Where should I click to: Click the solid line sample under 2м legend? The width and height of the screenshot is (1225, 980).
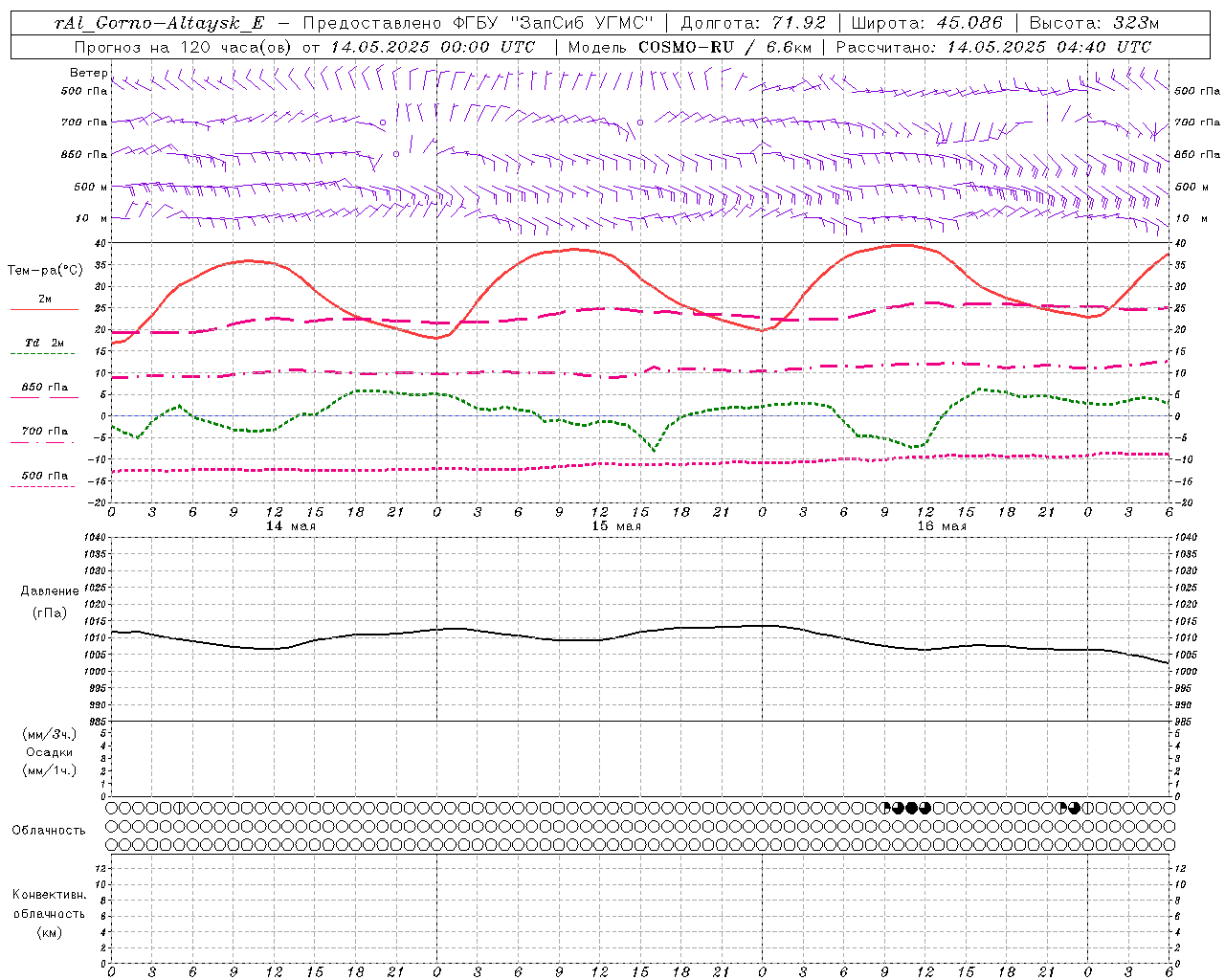[44, 310]
